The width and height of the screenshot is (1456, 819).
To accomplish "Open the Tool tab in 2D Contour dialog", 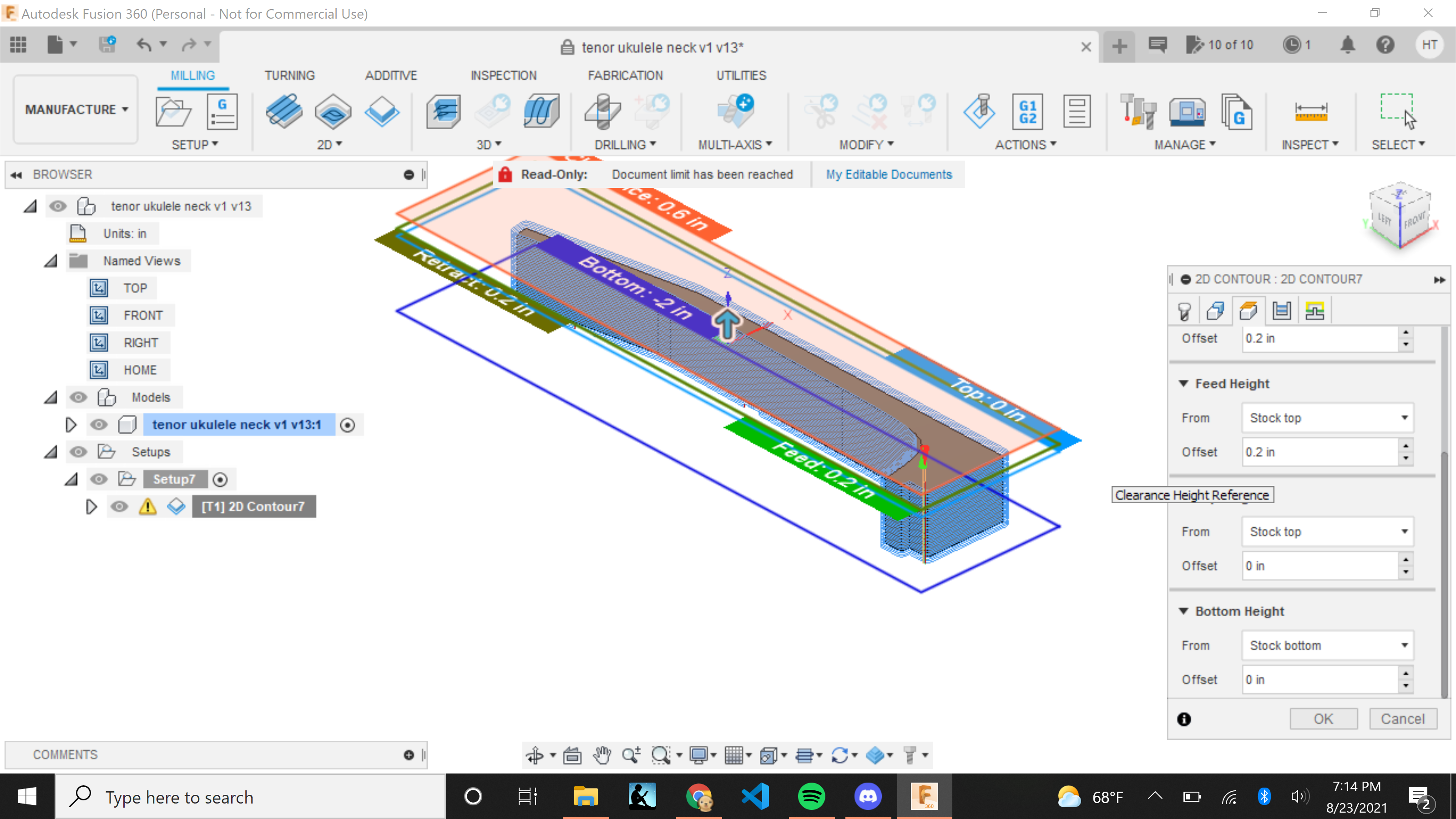I will [x=1185, y=310].
